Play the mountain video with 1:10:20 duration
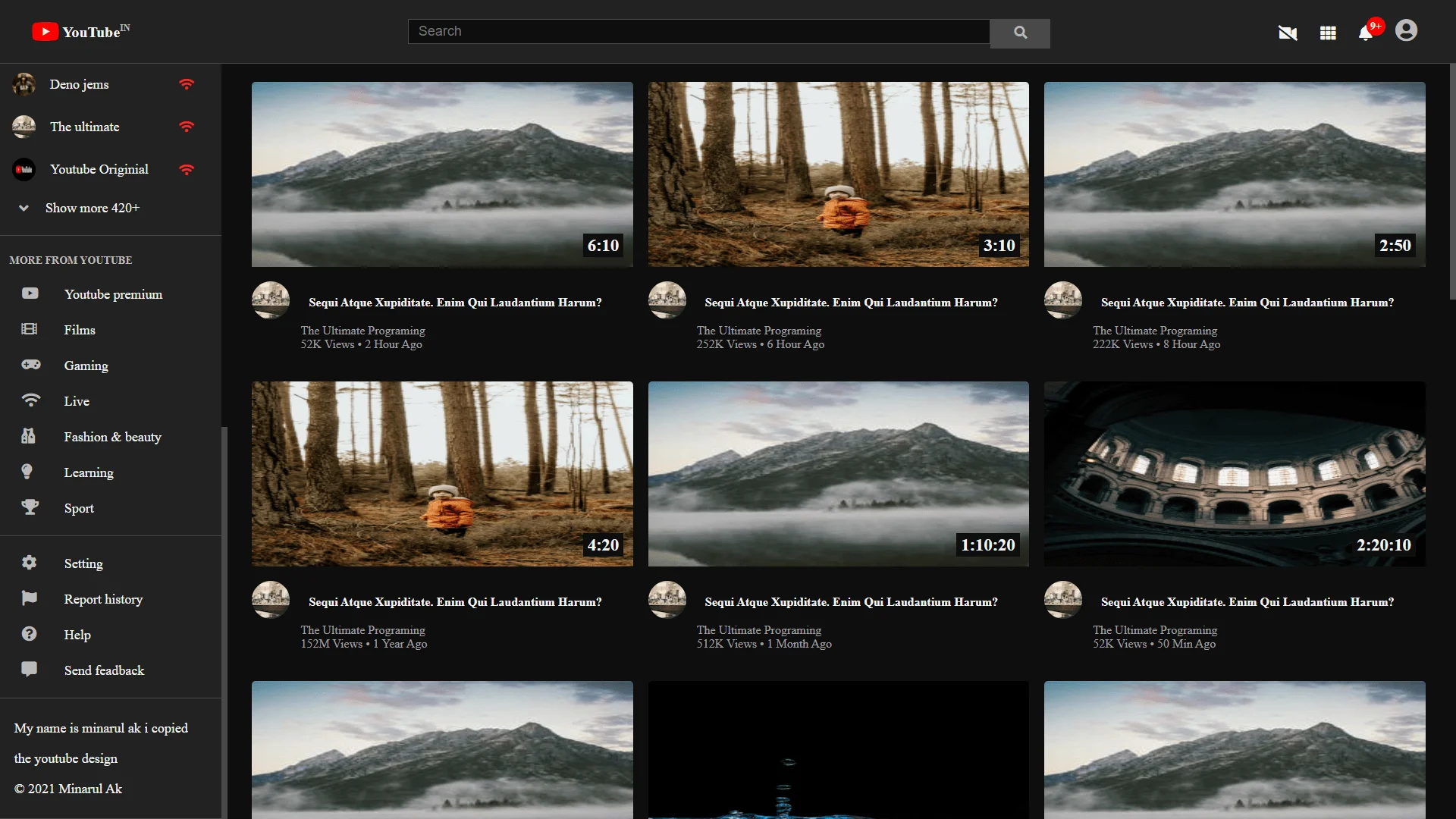This screenshot has height=819, width=1456. point(839,474)
